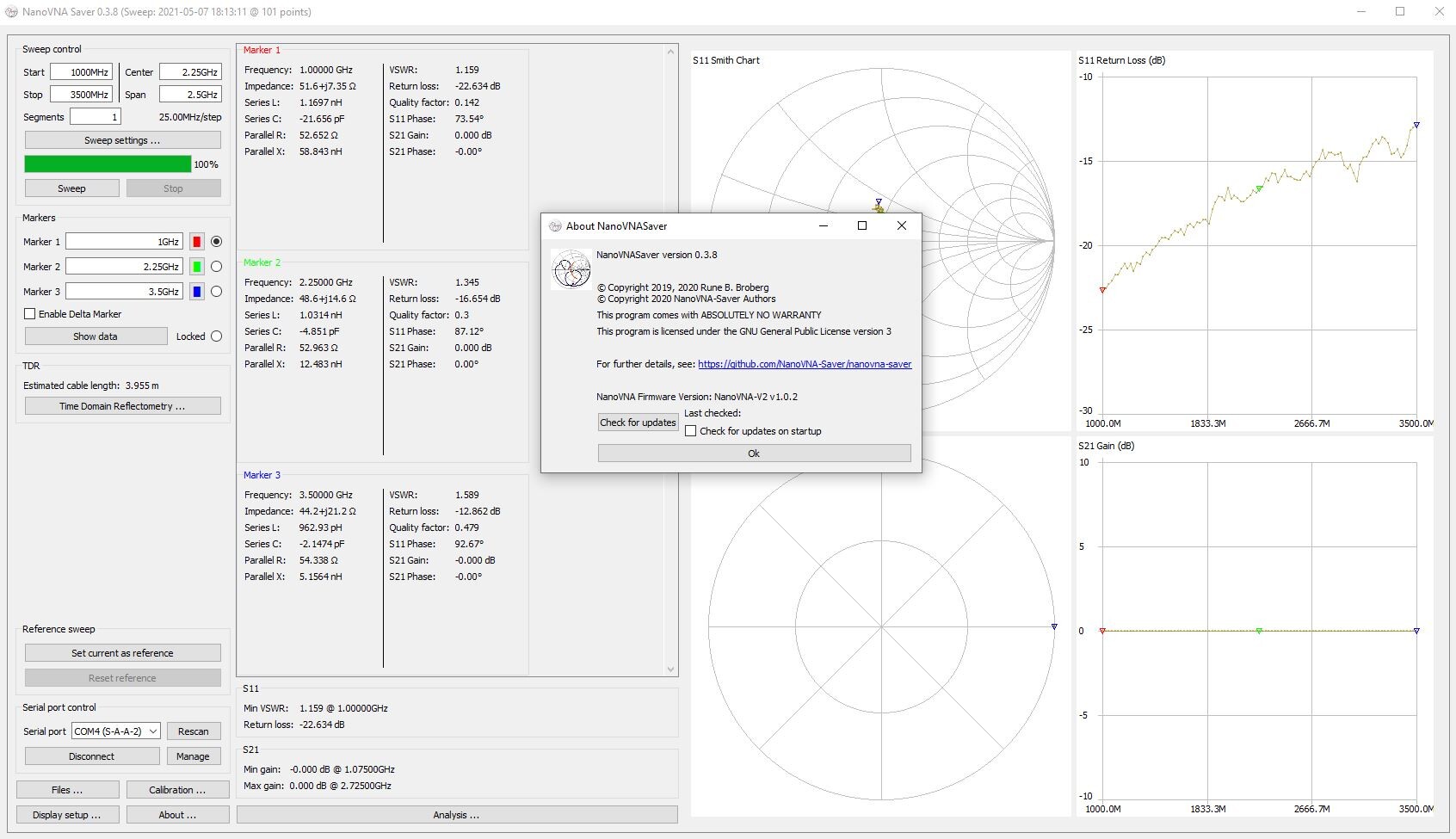This screenshot has width=1456, height=839.
Task: Click the NanoVNASaver Smith chart logo in About dialog
Action: coord(571,269)
